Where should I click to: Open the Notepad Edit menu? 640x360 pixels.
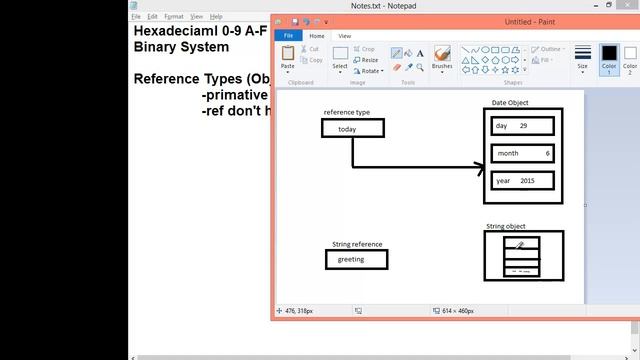[x=152, y=17]
